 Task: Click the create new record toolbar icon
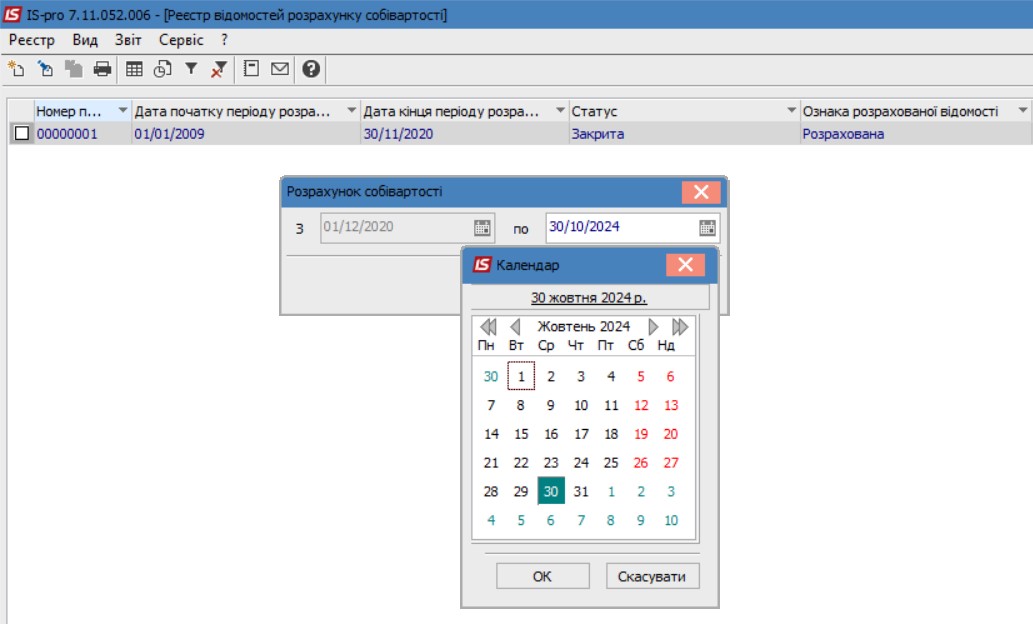[15, 69]
